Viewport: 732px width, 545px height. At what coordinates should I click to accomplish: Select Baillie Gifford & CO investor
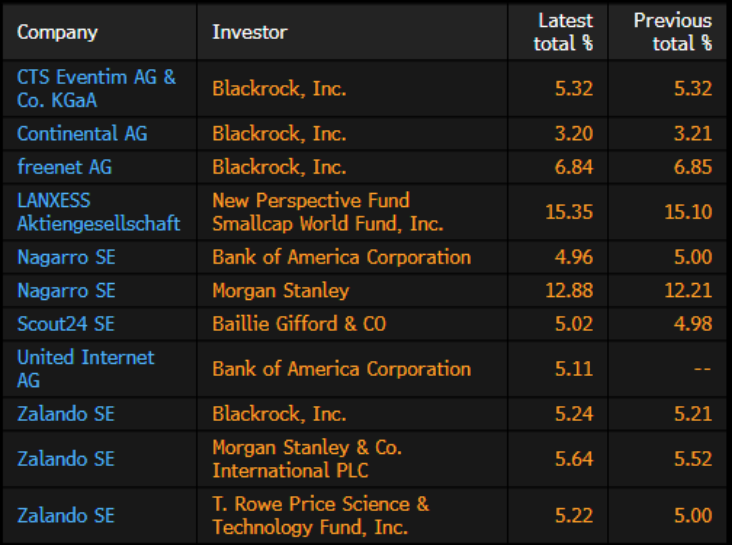pos(299,324)
